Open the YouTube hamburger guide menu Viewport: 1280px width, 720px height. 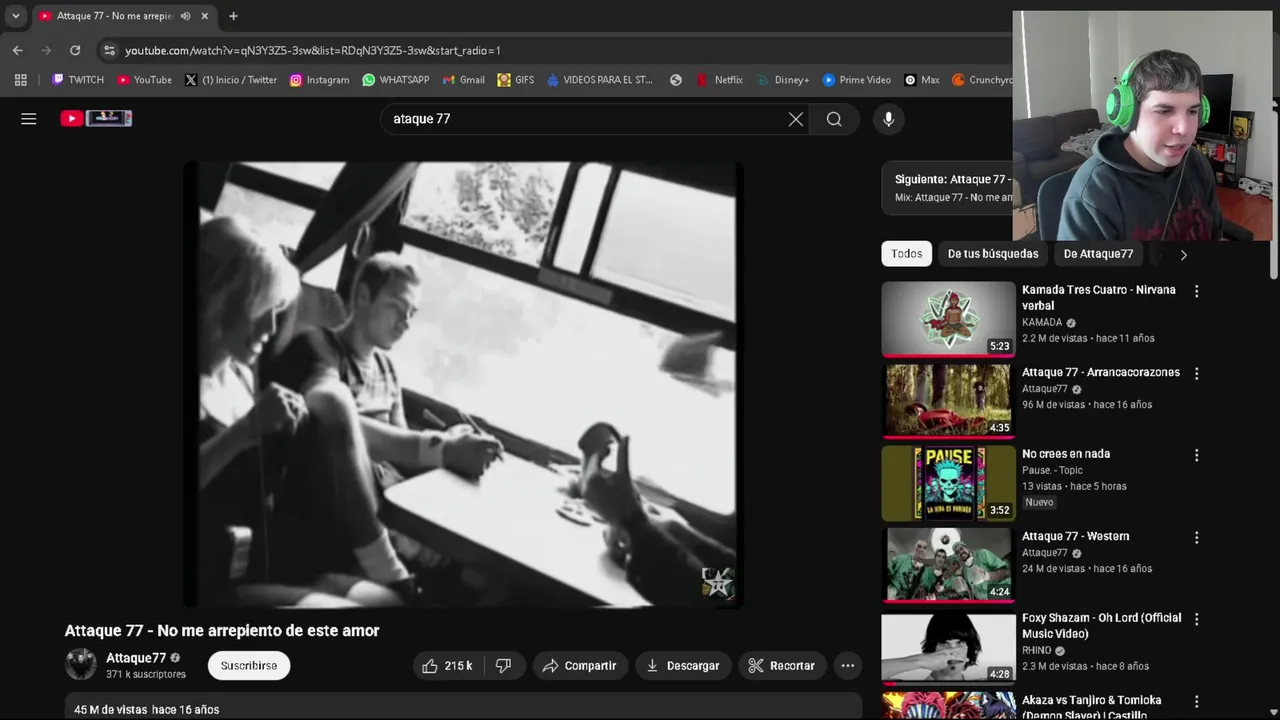point(28,119)
